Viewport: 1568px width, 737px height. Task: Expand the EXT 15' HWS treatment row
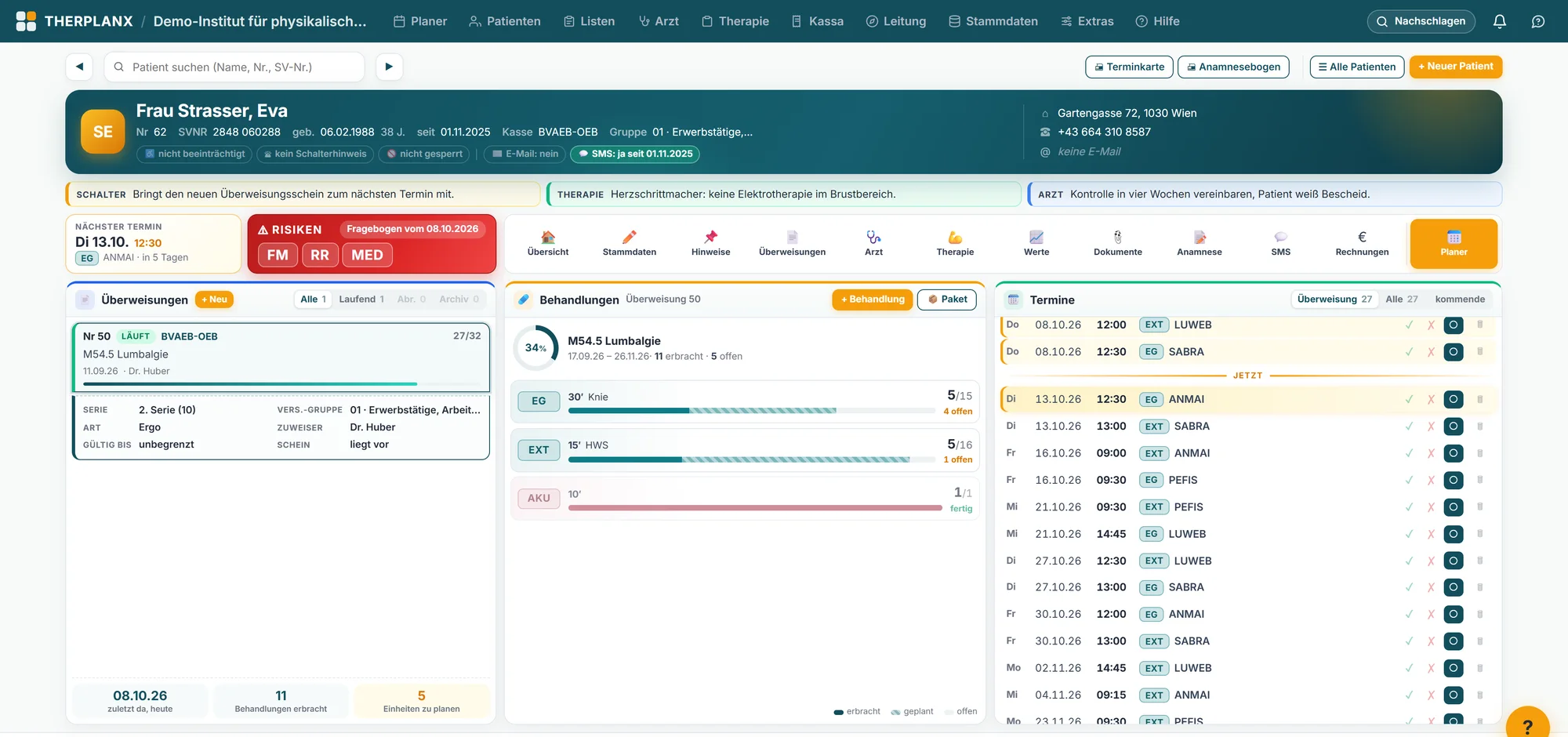click(x=745, y=450)
